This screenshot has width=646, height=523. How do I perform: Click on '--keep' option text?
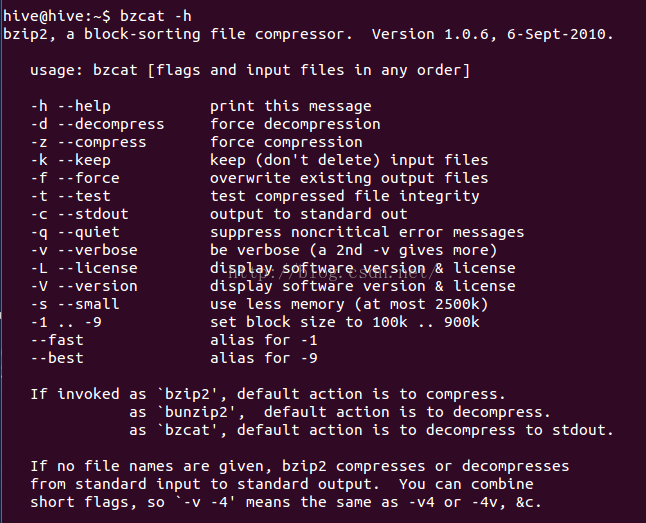coord(84,160)
